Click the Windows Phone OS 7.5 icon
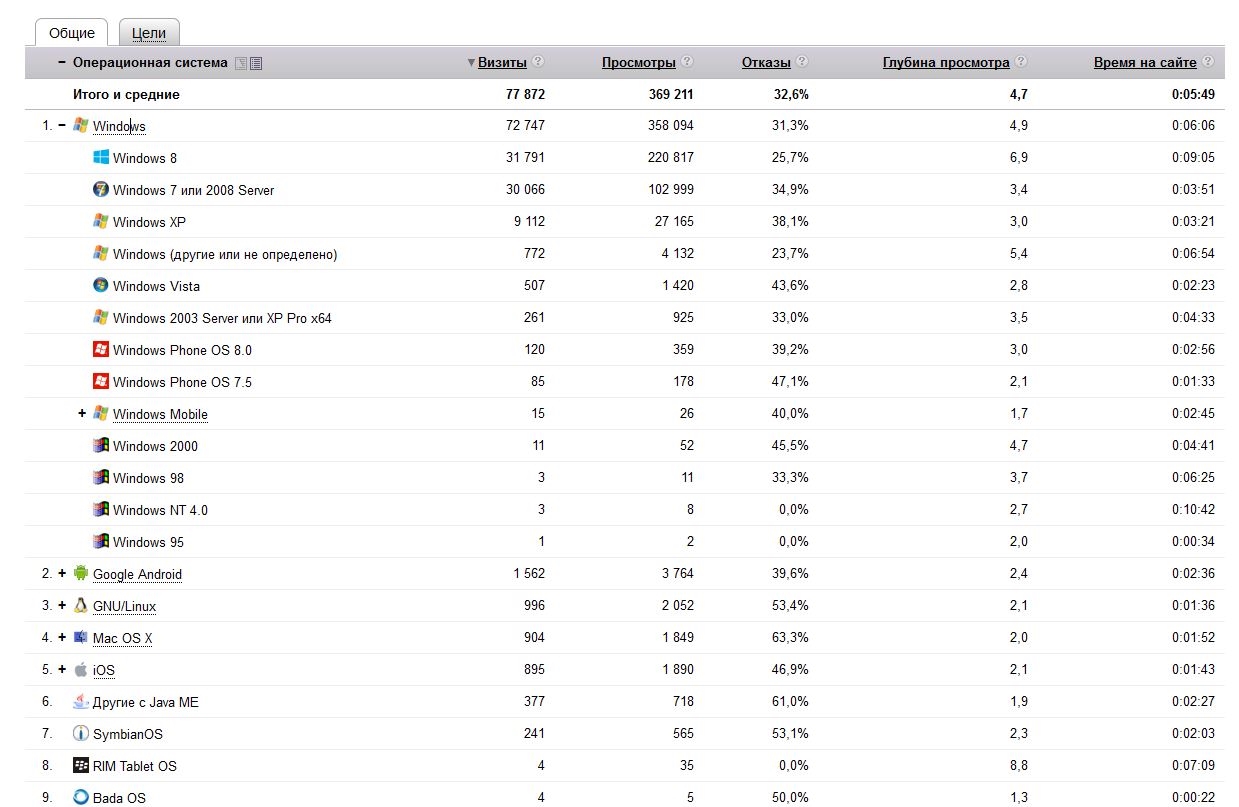Viewport: 1239px width, 807px height. [x=101, y=381]
